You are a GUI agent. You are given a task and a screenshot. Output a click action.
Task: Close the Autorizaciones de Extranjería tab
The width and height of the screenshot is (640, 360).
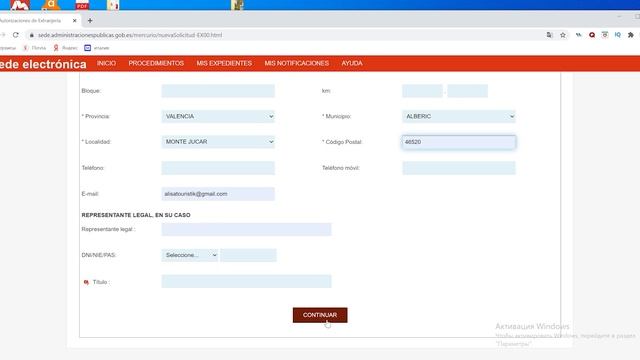[x=74, y=20]
